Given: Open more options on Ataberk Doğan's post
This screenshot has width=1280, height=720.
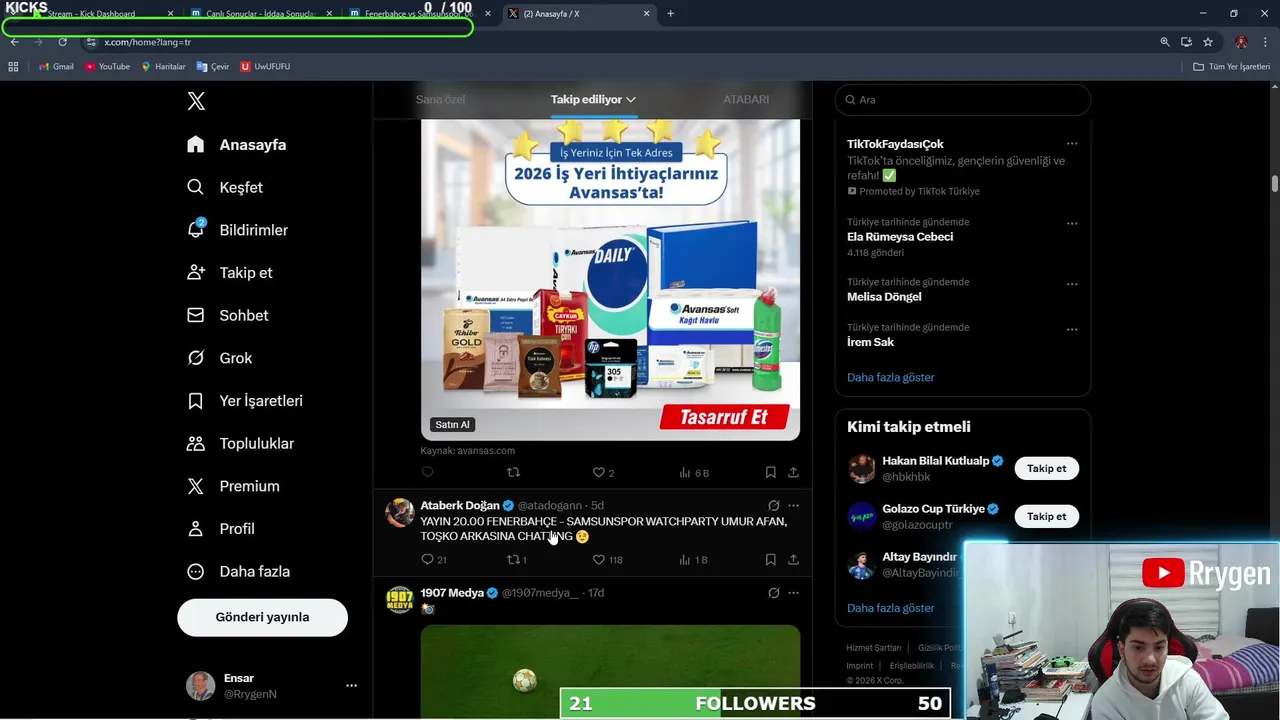Looking at the screenshot, I should click(793, 506).
